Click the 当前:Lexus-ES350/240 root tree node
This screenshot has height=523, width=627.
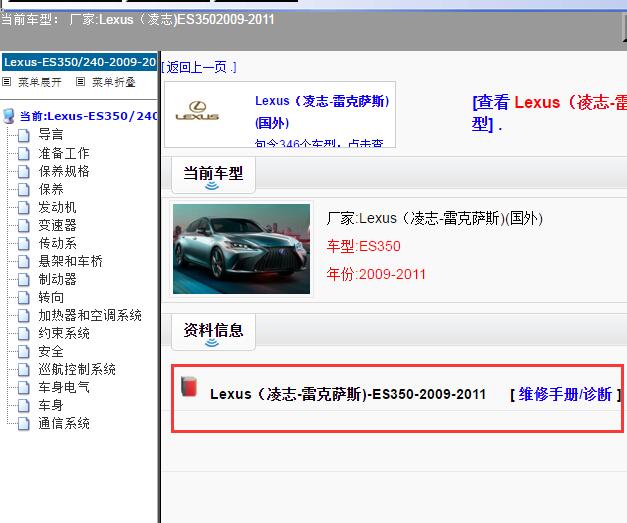pos(88,116)
